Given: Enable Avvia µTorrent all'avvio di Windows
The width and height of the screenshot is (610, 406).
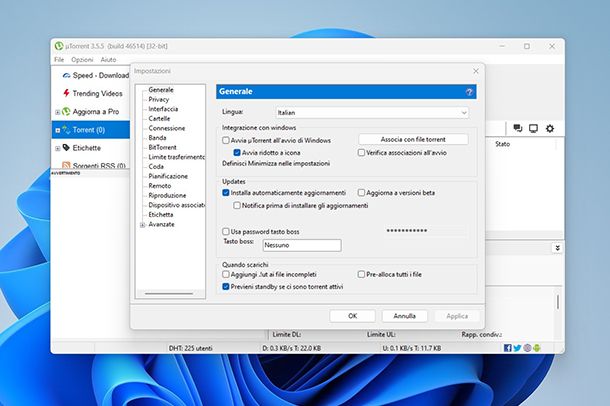Looking at the screenshot, I should tap(226, 140).
